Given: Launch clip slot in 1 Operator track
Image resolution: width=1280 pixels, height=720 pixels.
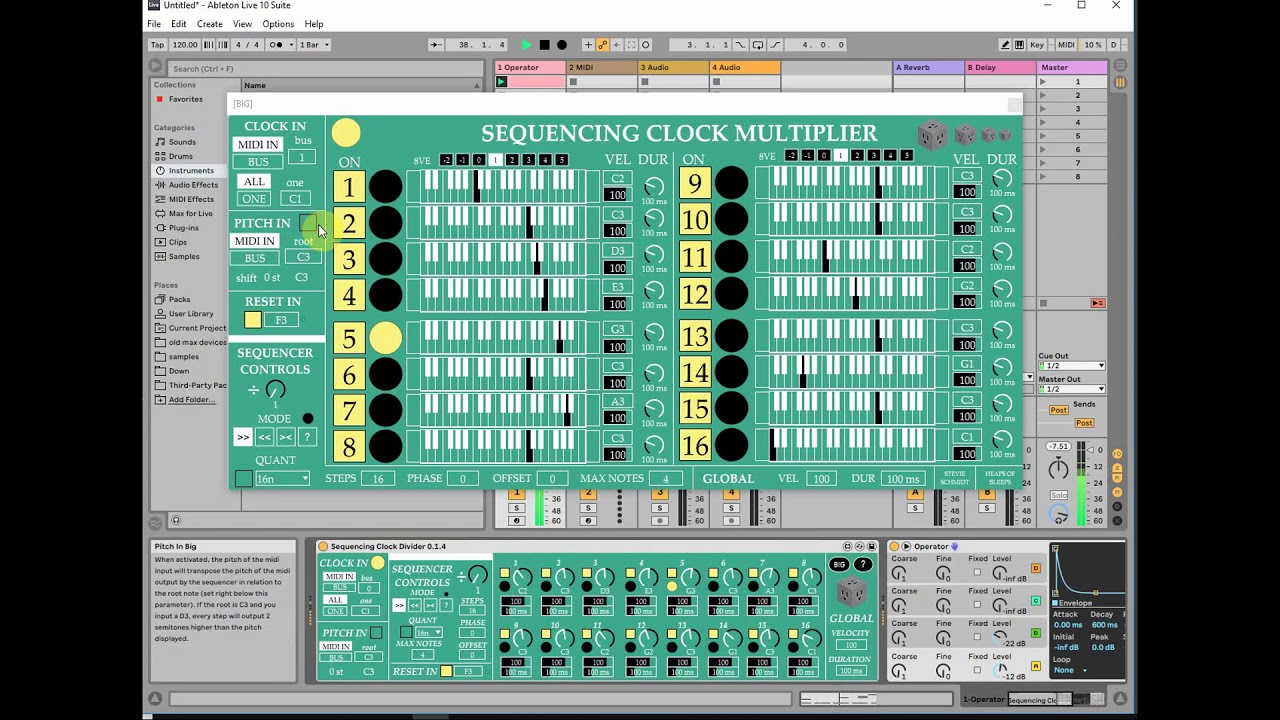Looking at the screenshot, I should click(x=502, y=82).
